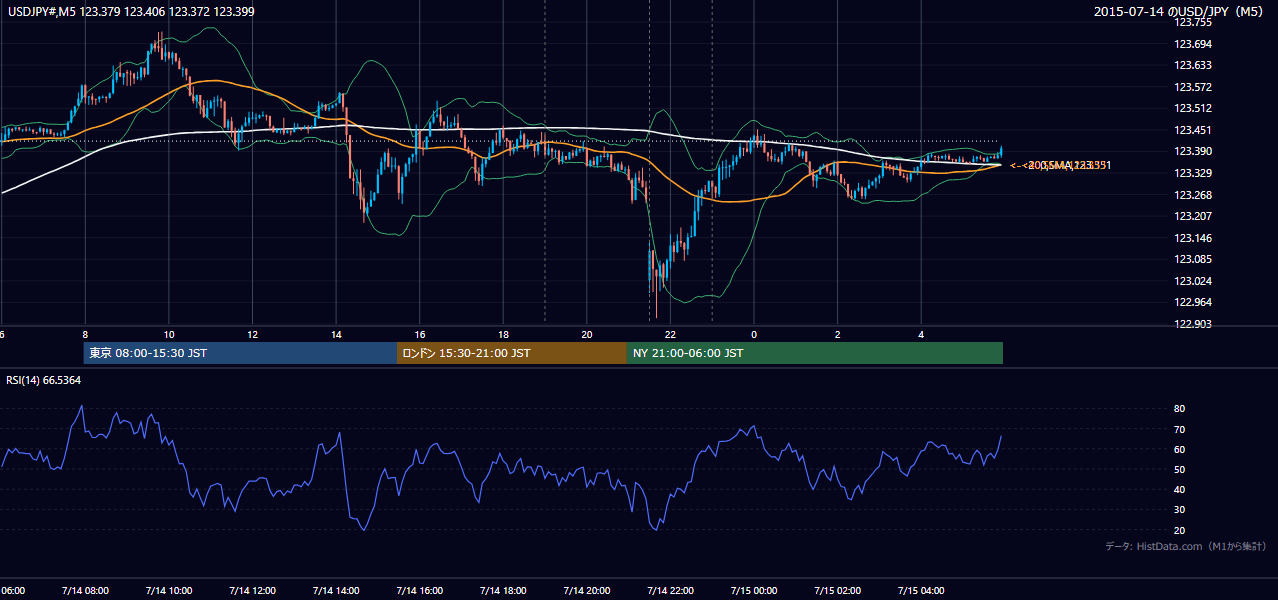
Task: Click price axis label 123.329
Action: 1192,173
